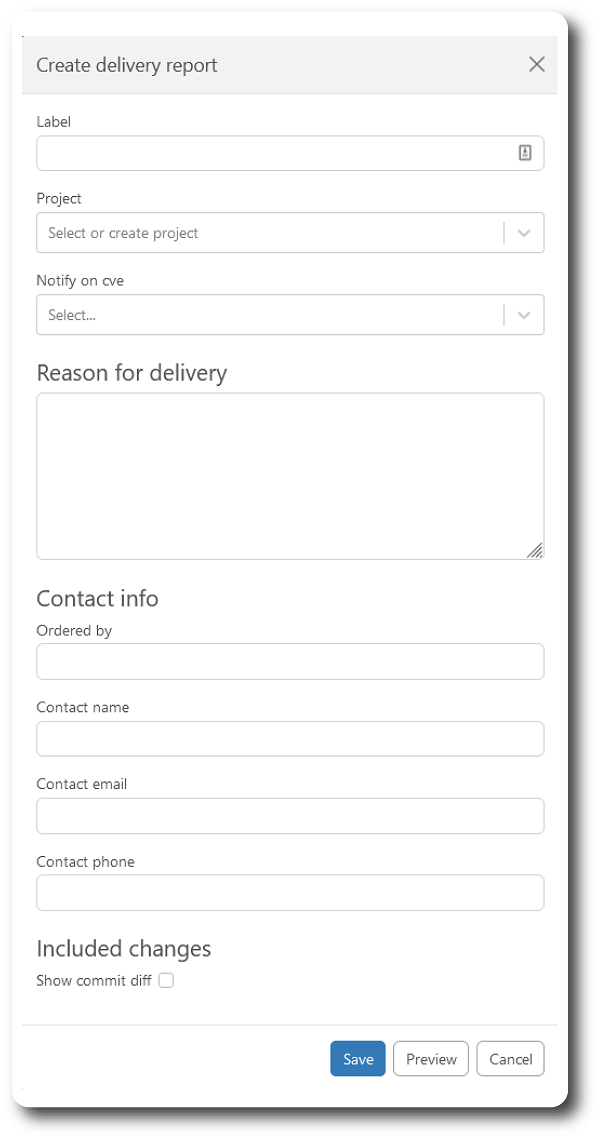
Task: Expand the Notify on cve dropdown arrow
Action: [x=524, y=315]
